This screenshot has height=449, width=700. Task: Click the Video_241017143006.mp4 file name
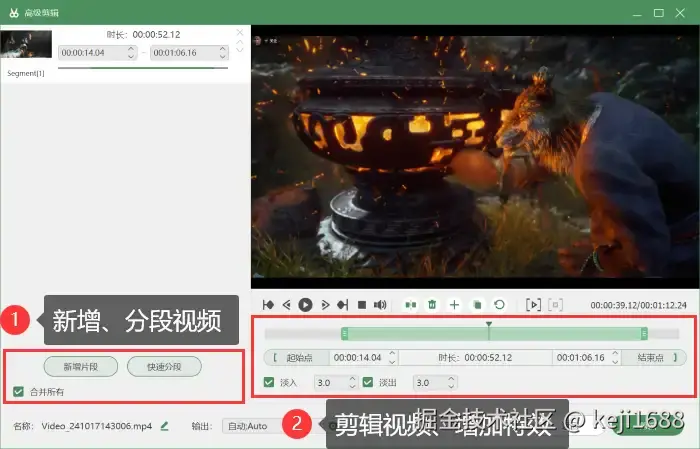pyautogui.click(x=97, y=426)
